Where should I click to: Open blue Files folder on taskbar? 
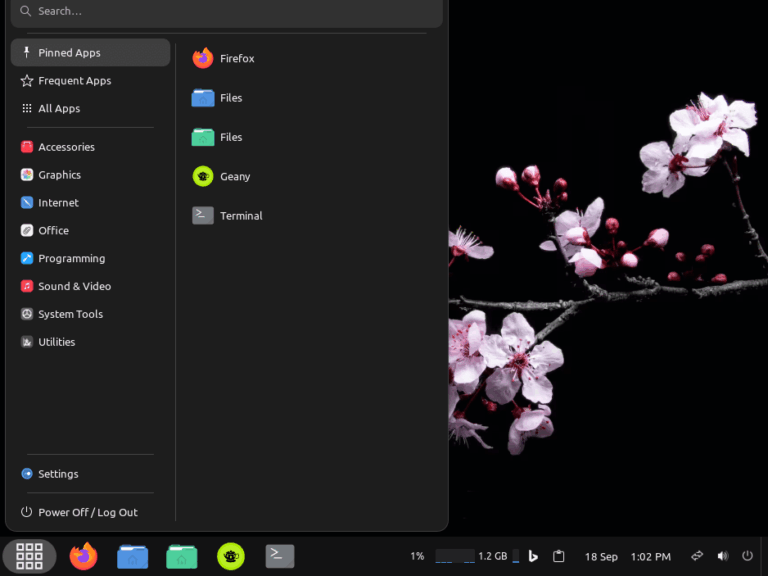pos(132,556)
